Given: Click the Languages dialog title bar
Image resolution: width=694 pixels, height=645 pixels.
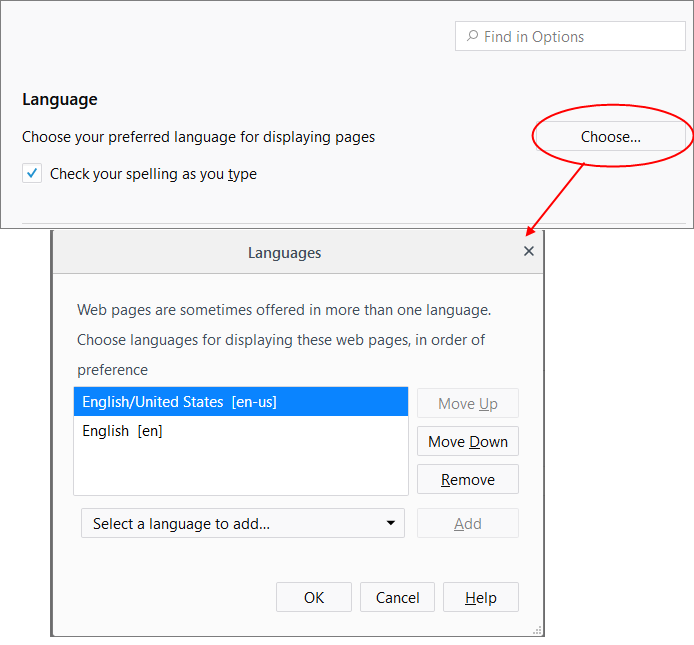Looking at the screenshot, I should point(284,252).
